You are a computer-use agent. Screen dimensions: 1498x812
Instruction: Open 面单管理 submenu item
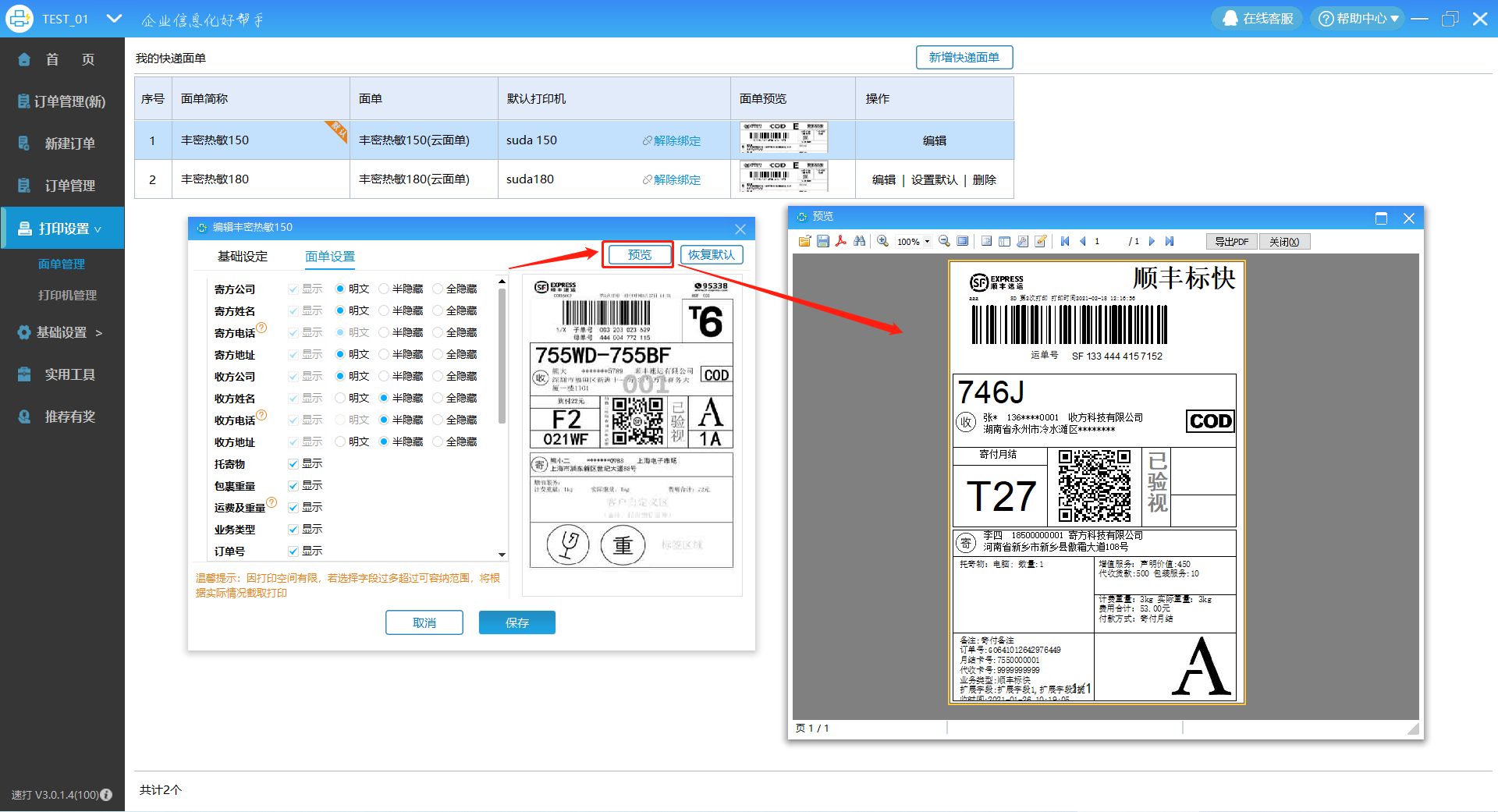pyautogui.click(x=62, y=264)
